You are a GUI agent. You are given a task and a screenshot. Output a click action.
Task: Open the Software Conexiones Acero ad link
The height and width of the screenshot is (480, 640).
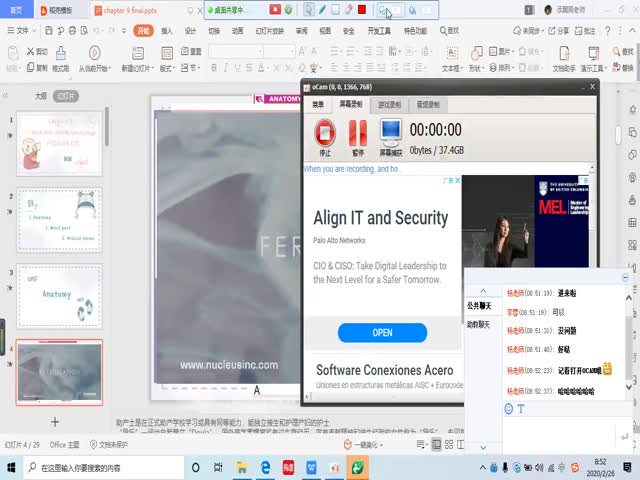point(384,370)
